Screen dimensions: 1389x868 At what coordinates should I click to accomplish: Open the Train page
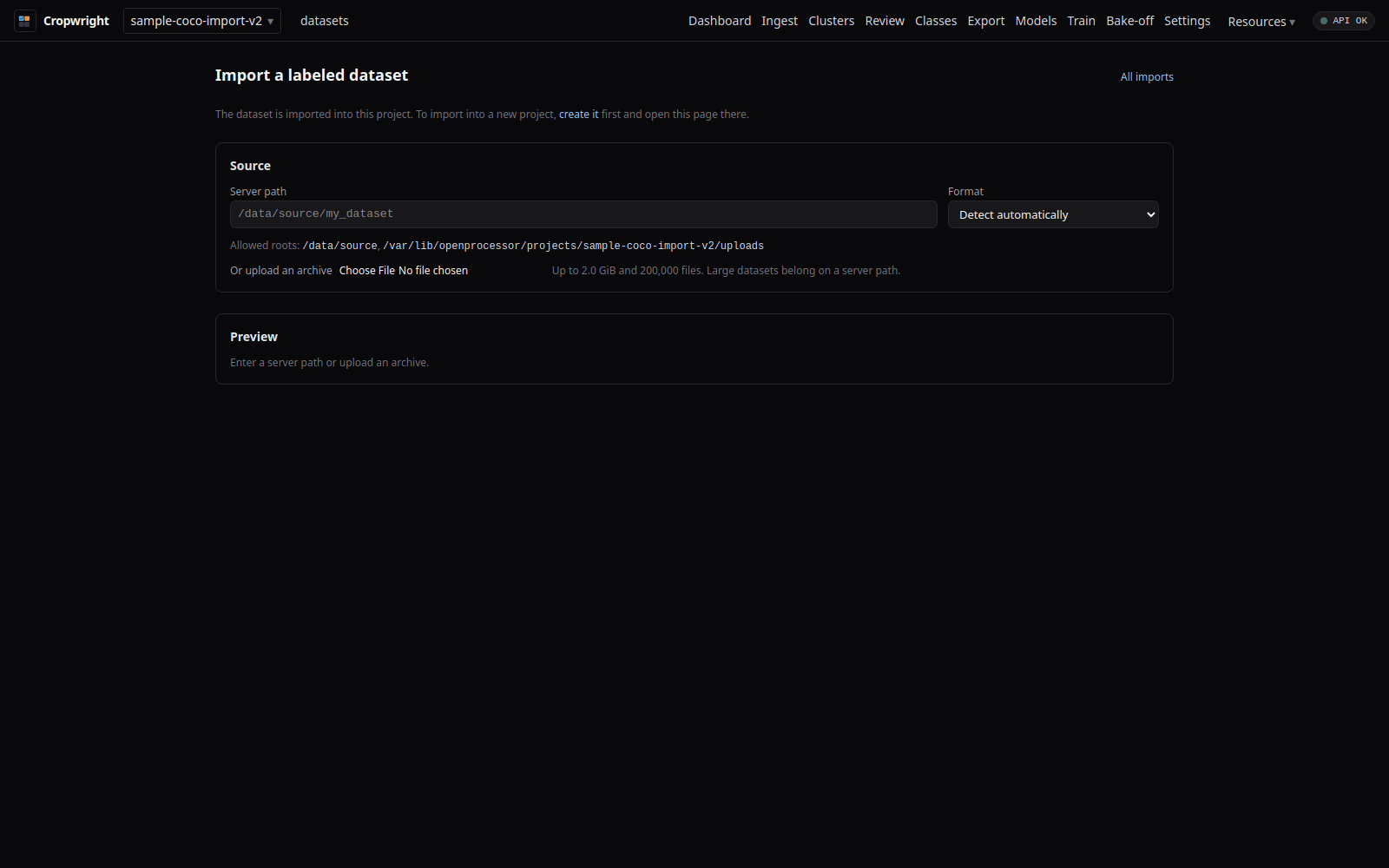click(1081, 21)
